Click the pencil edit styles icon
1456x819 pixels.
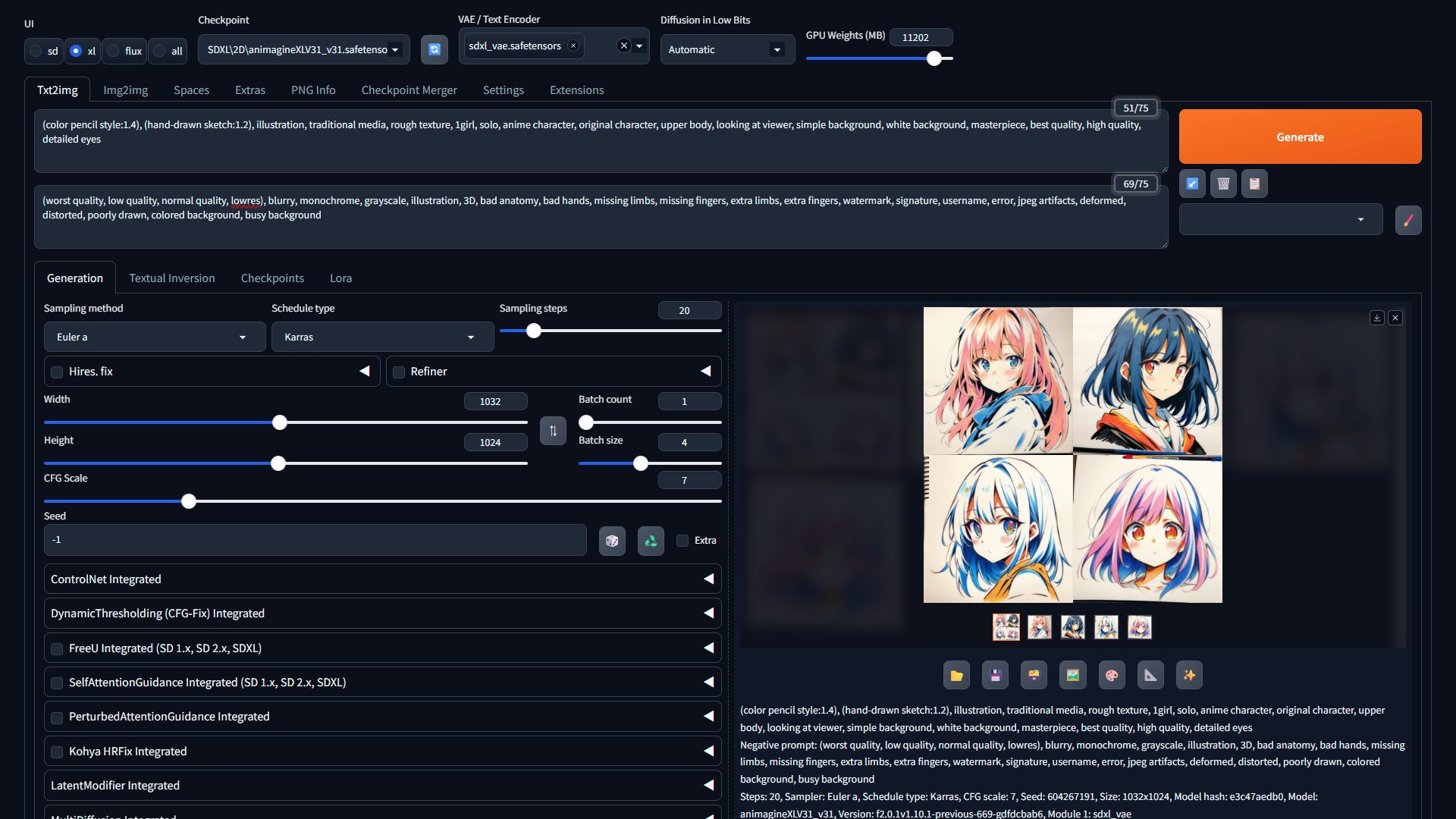point(1408,220)
